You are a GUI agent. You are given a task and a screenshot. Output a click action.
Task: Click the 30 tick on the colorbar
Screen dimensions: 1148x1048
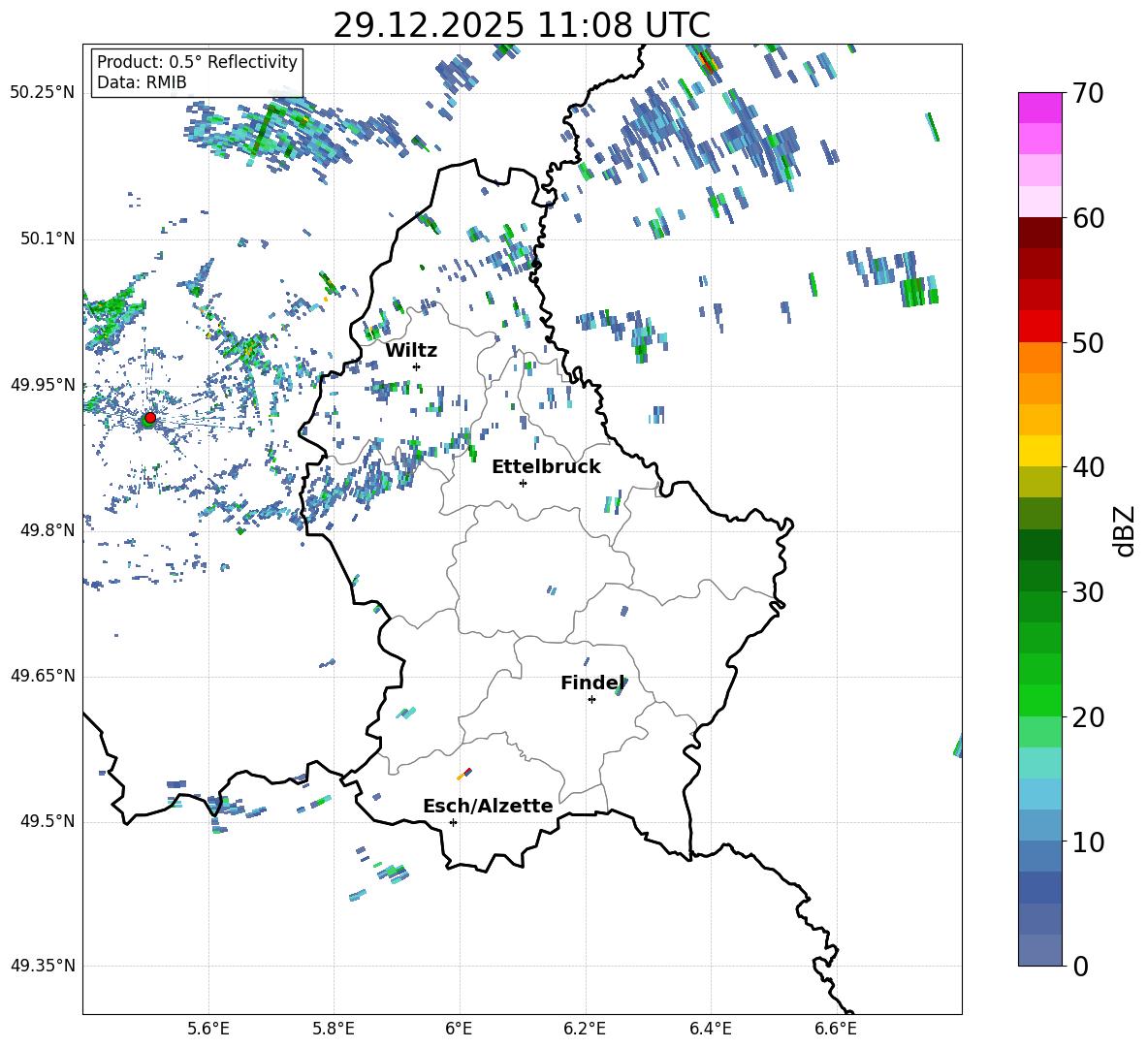tap(1089, 592)
